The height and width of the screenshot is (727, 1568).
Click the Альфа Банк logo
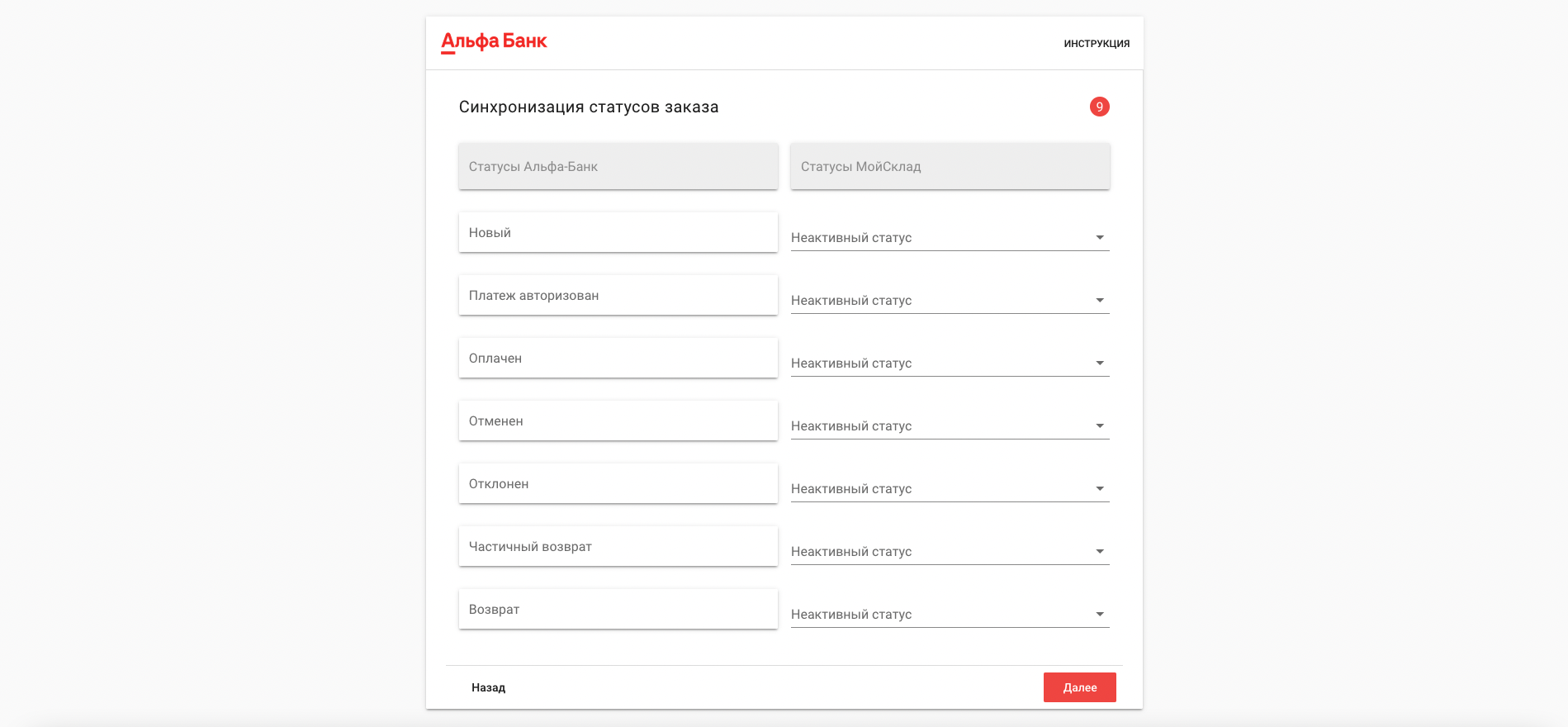494,42
